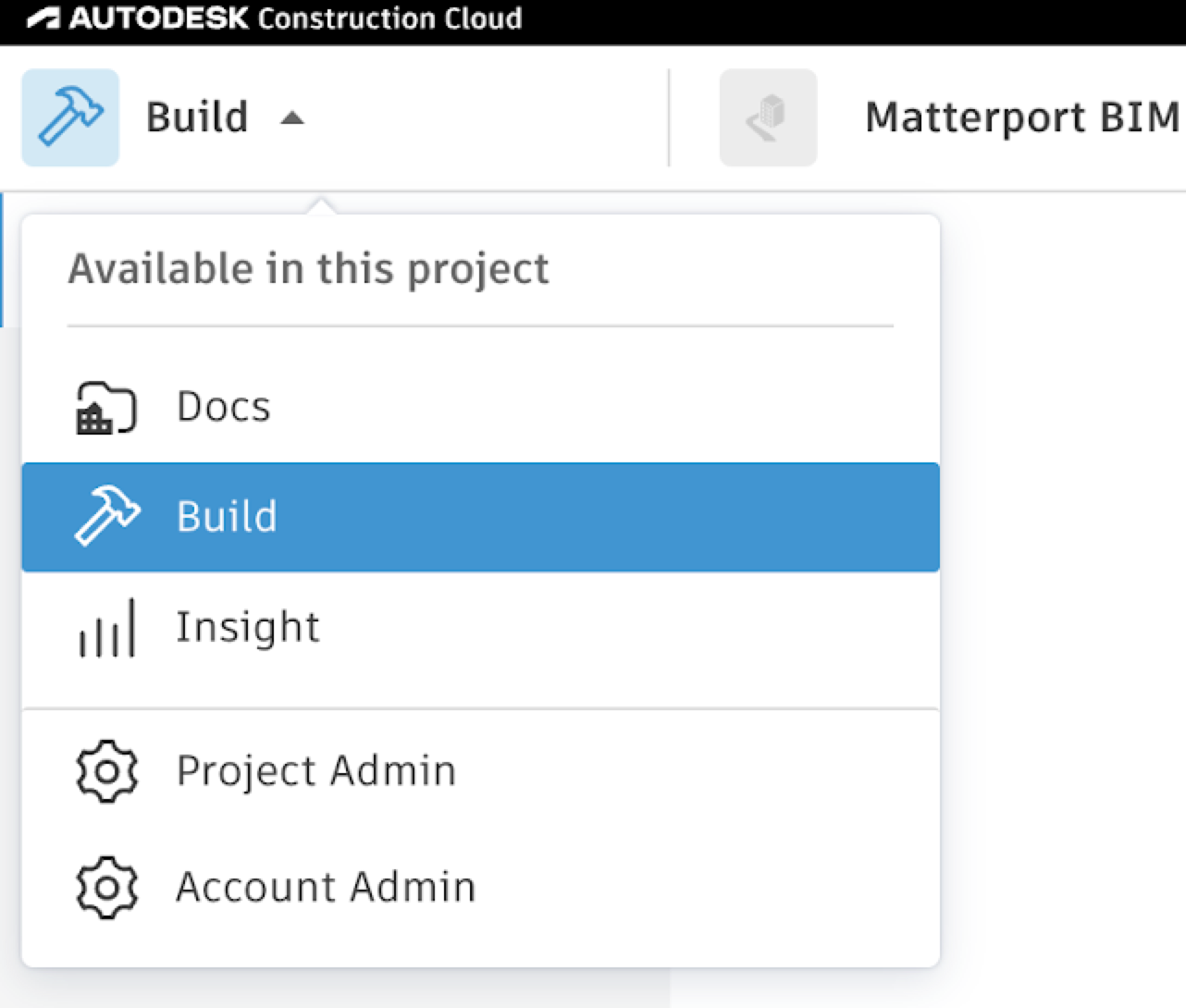The height and width of the screenshot is (1008, 1186).
Task: Collapse the Build product picker arrow
Action: point(292,117)
